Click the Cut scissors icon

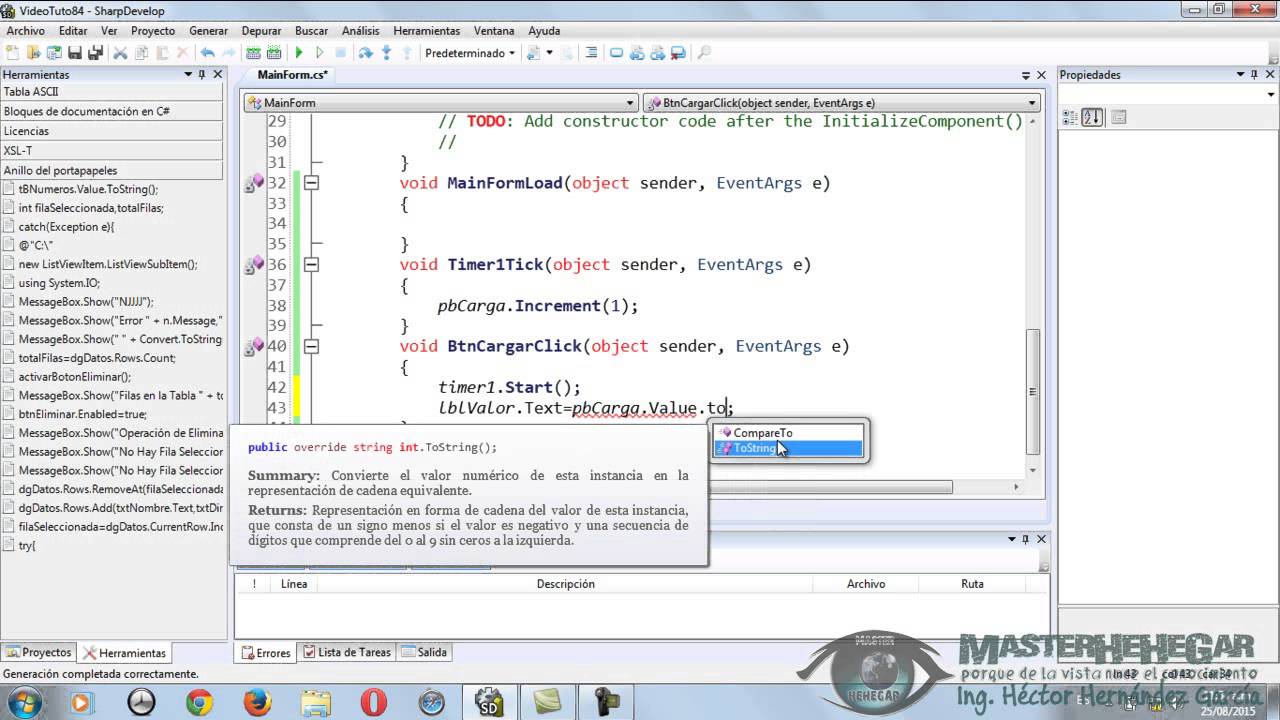[x=120, y=53]
